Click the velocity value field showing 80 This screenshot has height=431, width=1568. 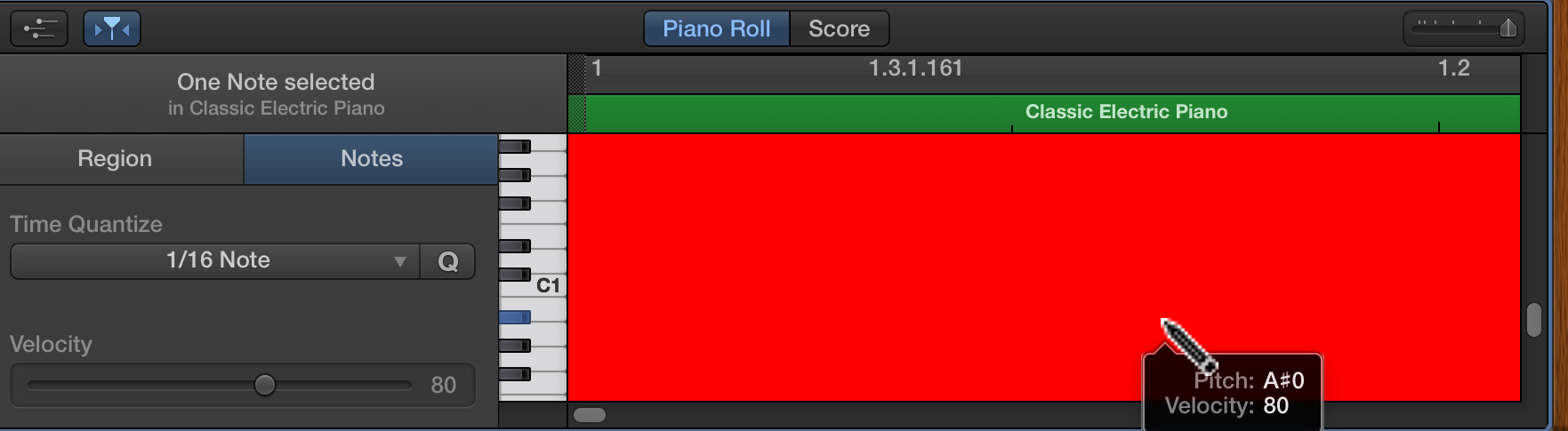(x=443, y=385)
